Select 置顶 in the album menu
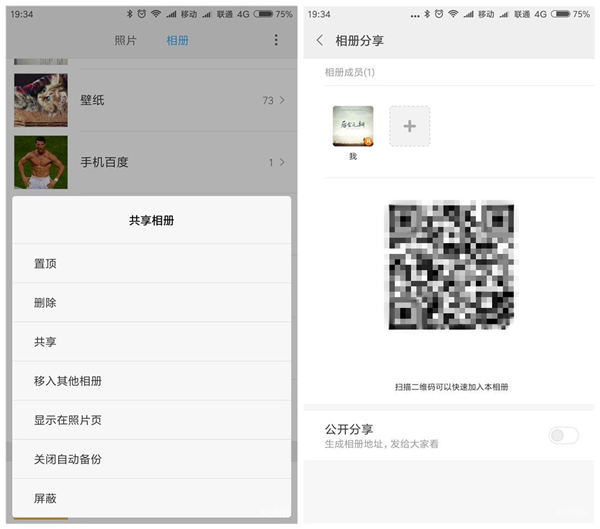This screenshot has width=600, height=529. point(152,263)
